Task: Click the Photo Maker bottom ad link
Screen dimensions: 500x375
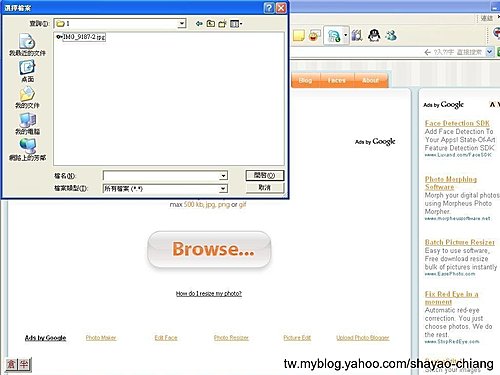Action: [x=101, y=338]
